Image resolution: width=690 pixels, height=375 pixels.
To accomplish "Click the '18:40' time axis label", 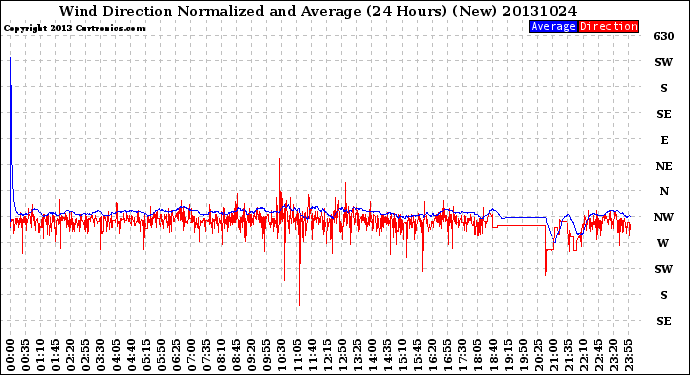I will pos(493,355).
